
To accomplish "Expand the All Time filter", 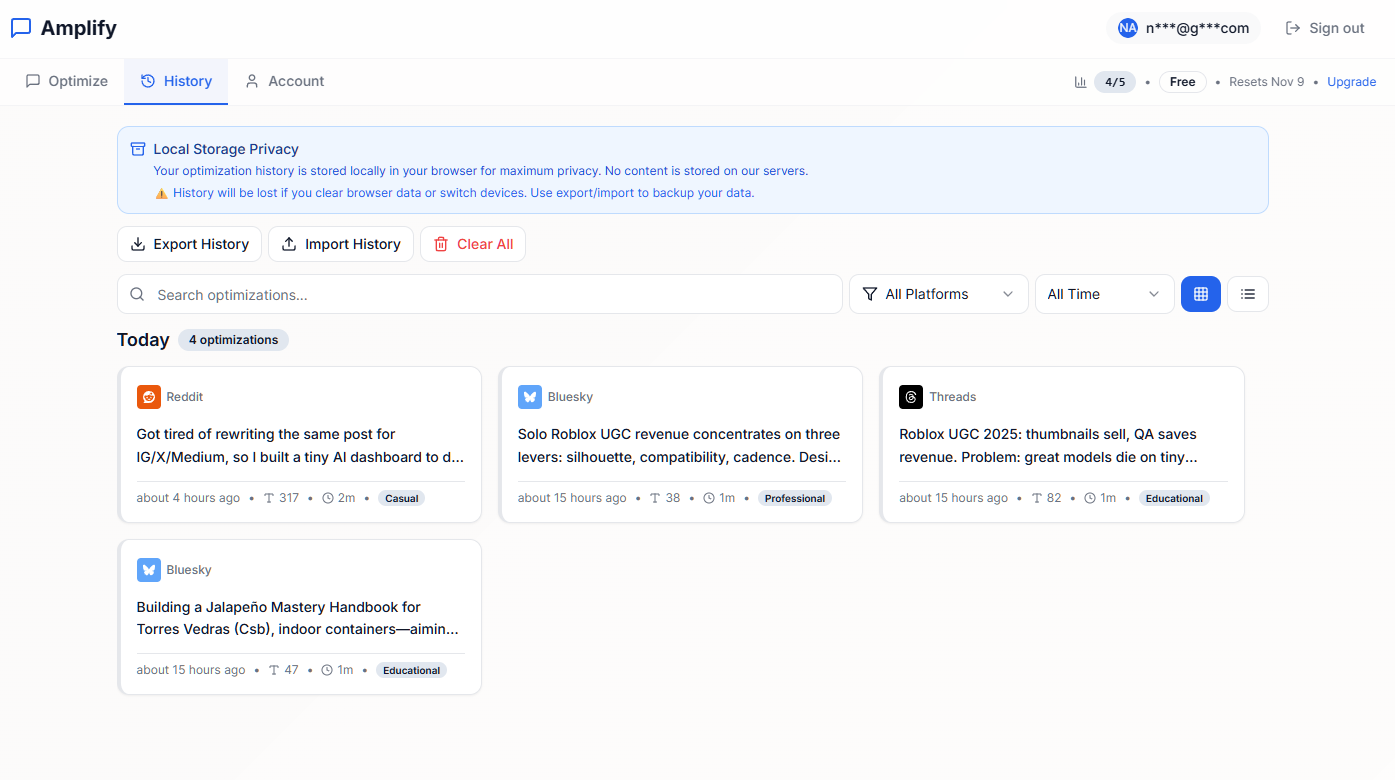I will coord(1104,293).
